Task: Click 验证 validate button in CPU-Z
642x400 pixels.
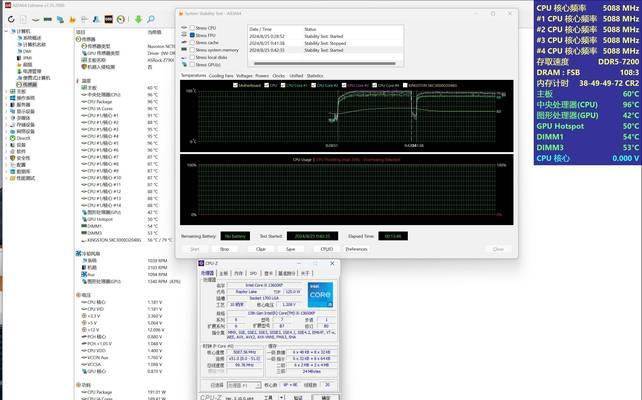Action: coord(298,397)
